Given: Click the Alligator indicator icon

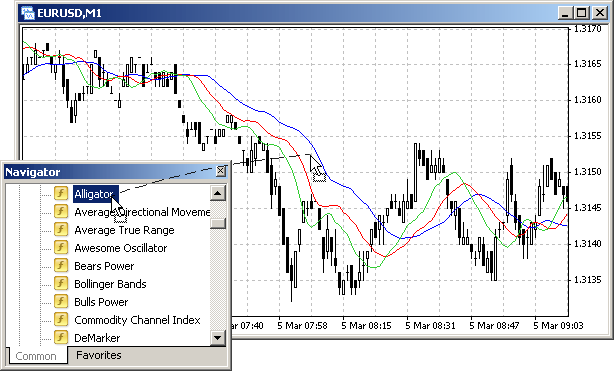Looking at the screenshot, I should 61,193.
